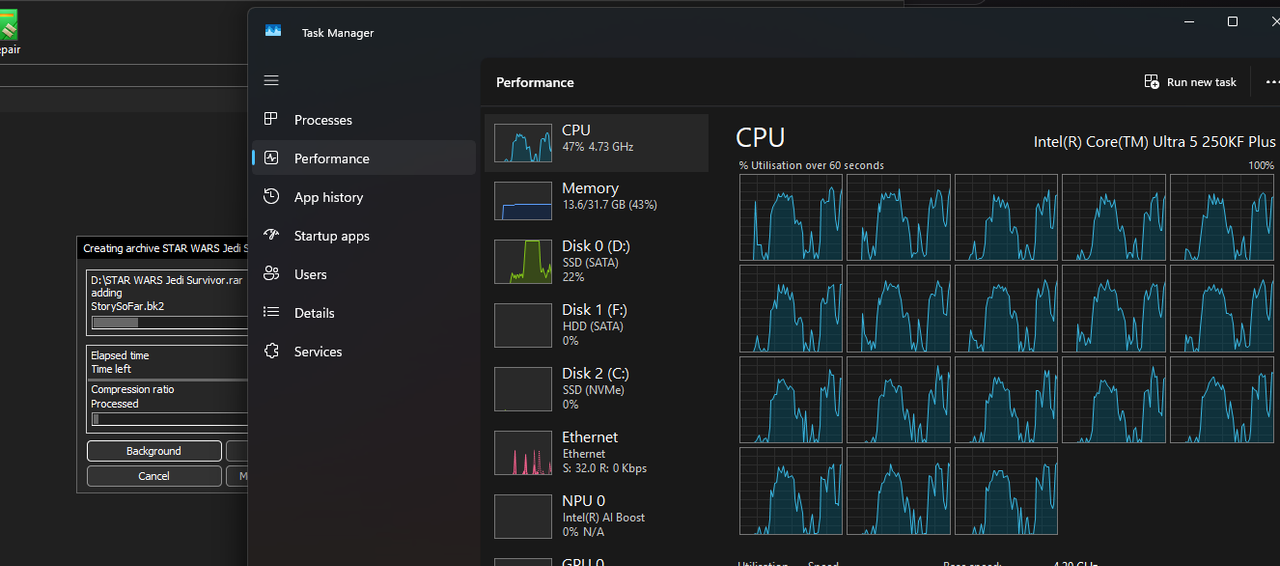The width and height of the screenshot is (1280, 566).
Task: Click 'Time left' label in WinRAR
Action: pos(111,369)
